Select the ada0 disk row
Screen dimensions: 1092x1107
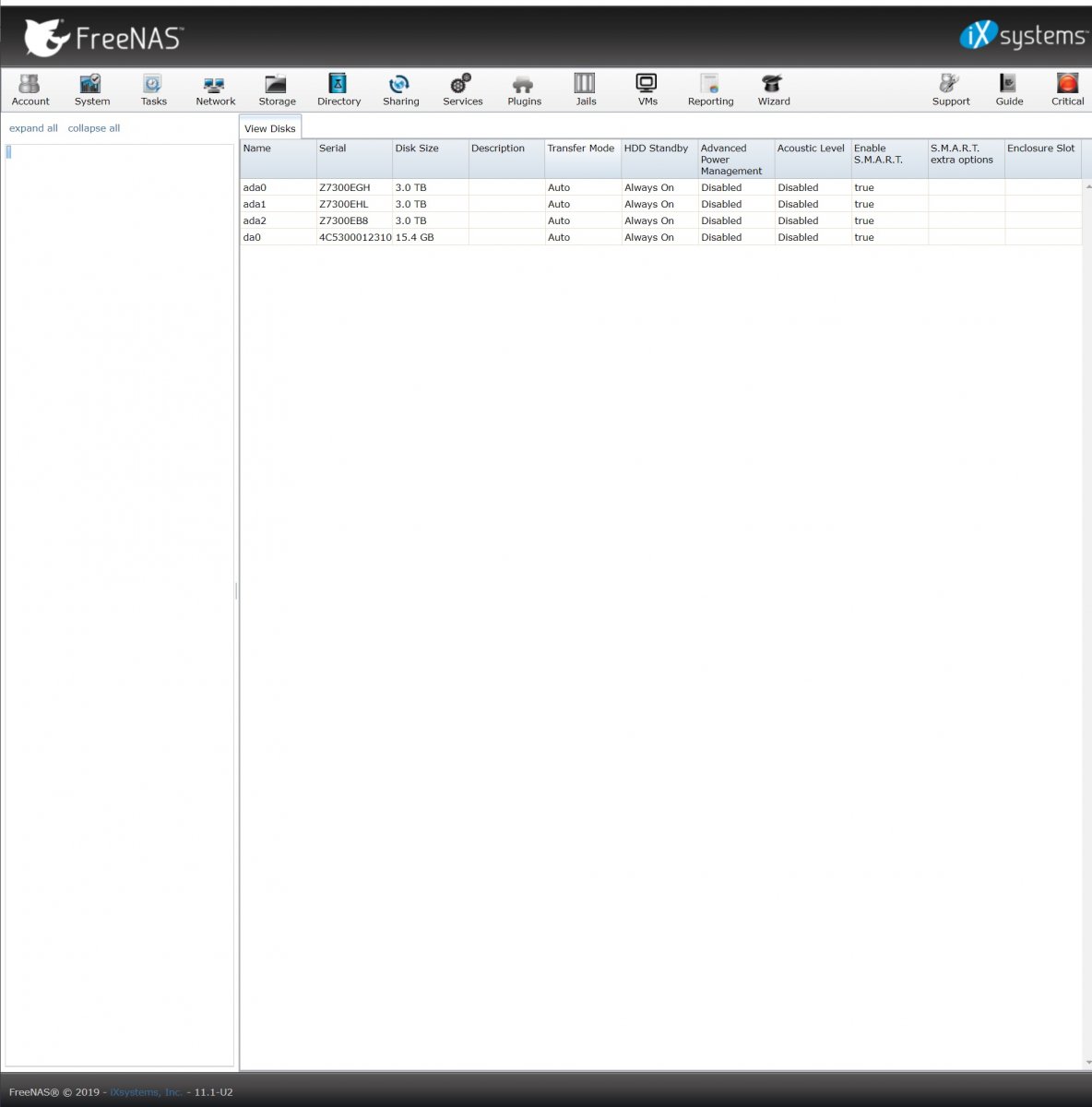pos(660,187)
